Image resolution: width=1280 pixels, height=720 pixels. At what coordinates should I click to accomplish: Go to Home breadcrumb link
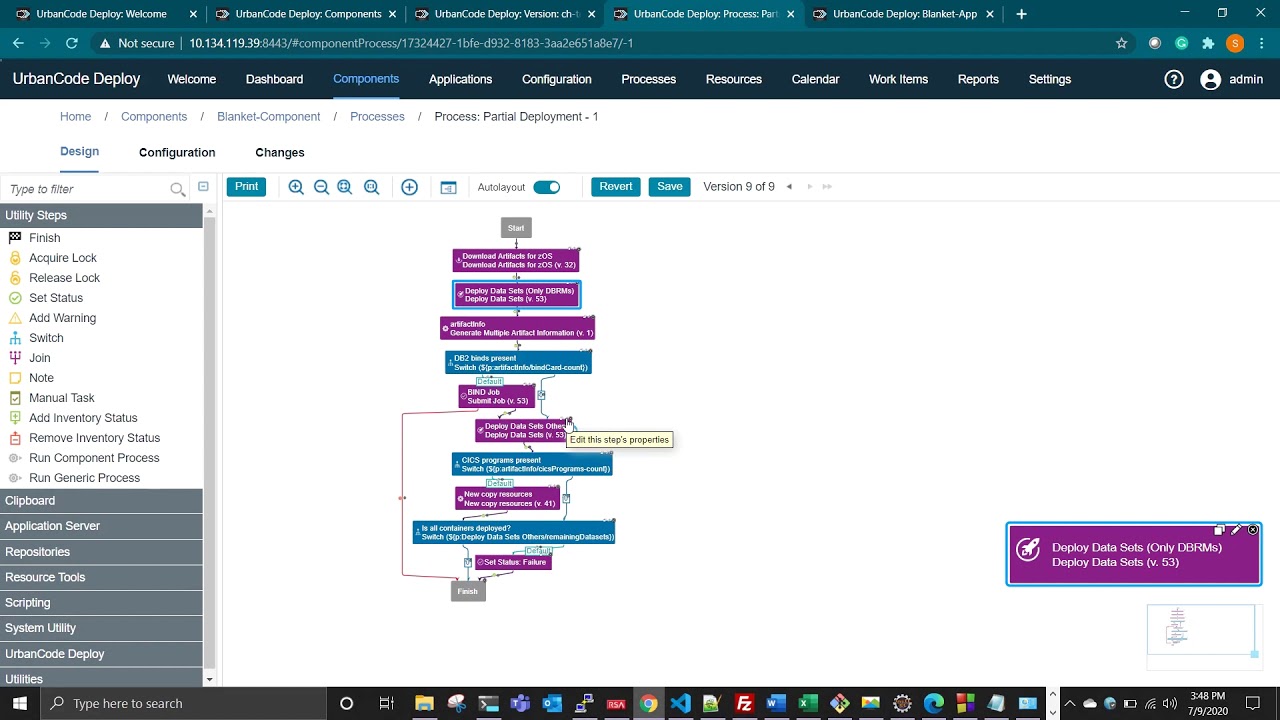coord(75,117)
